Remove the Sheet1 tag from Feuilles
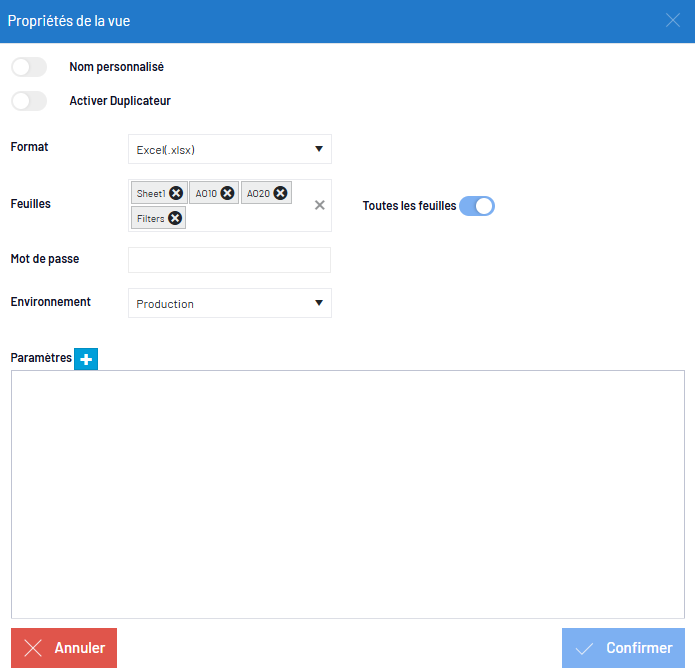The width and height of the screenshot is (695, 672). click(x=176, y=193)
